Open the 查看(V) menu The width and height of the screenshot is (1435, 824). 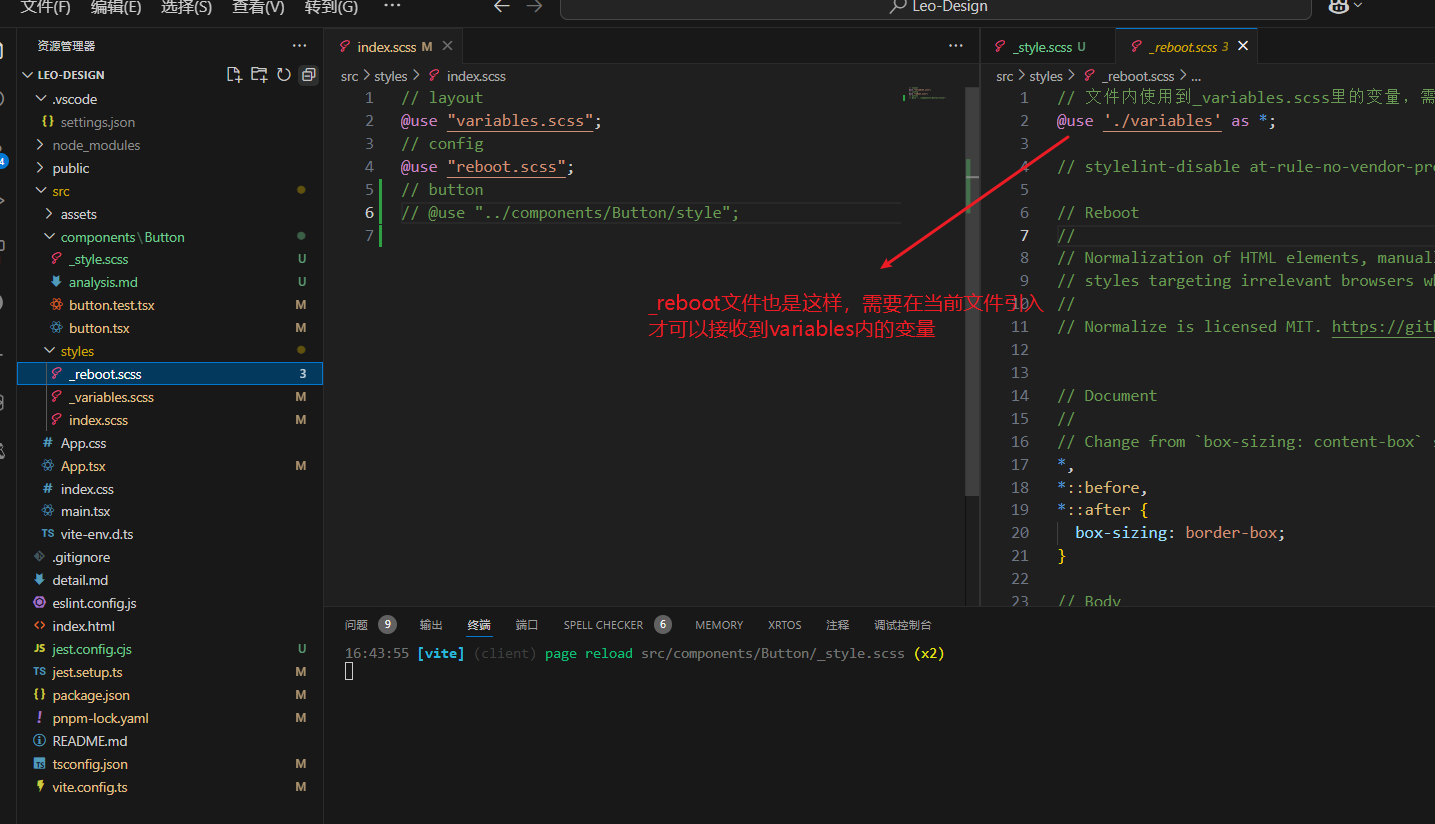[x=258, y=7]
